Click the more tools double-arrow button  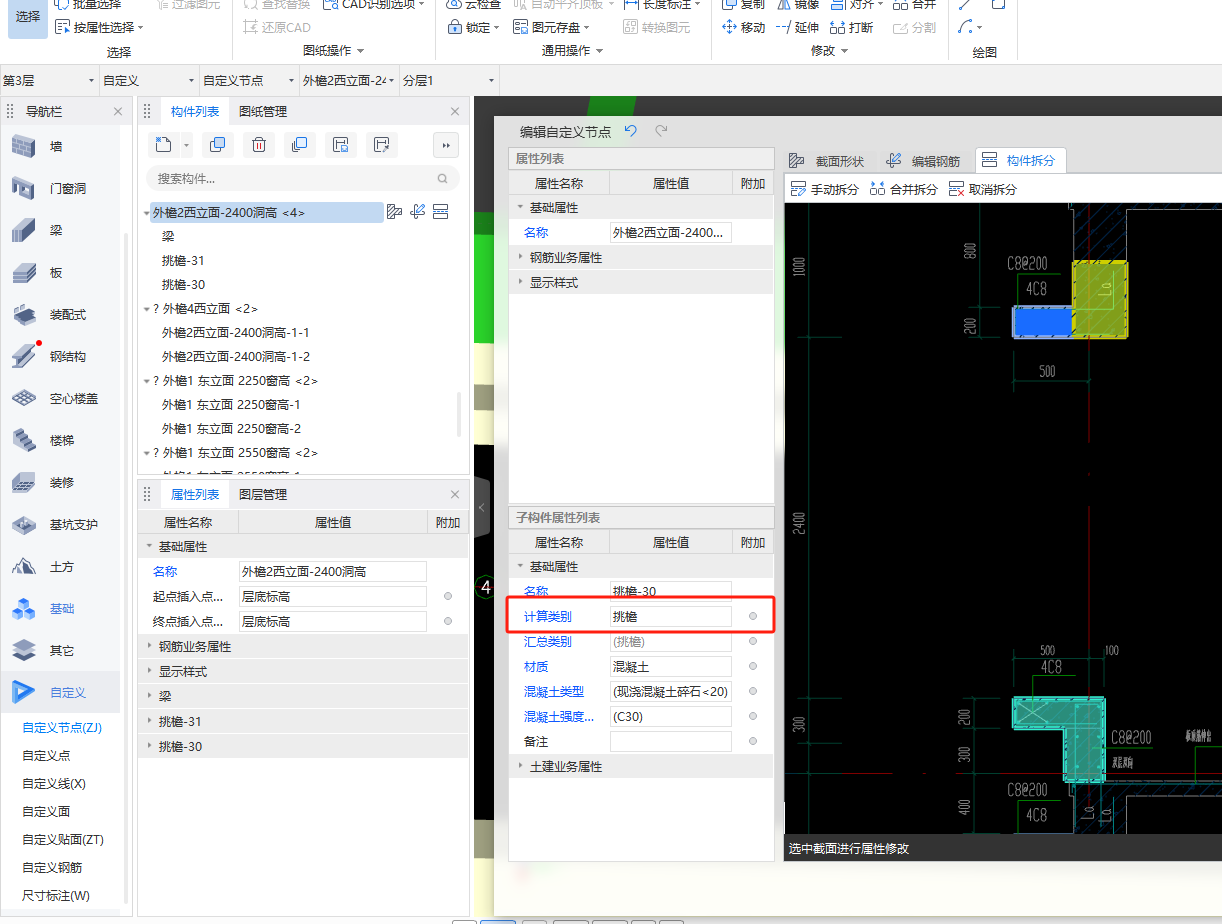point(446,145)
